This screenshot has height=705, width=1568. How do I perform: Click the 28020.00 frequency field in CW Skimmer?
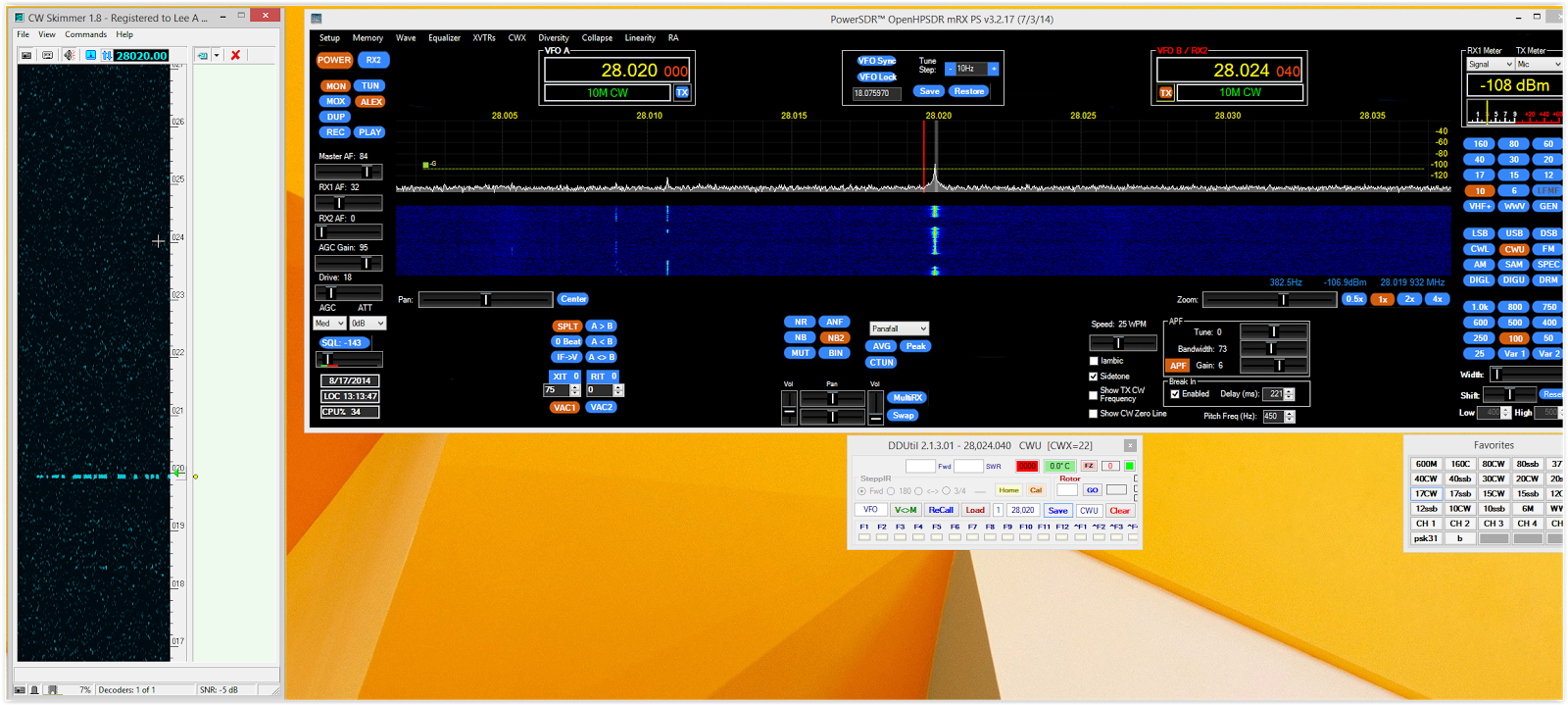(x=142, y=55)
